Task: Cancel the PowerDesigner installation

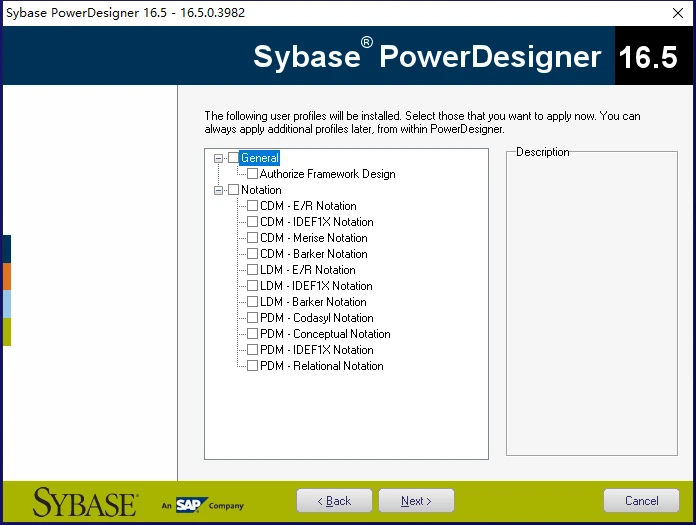Action: click(x=641, y=501)
